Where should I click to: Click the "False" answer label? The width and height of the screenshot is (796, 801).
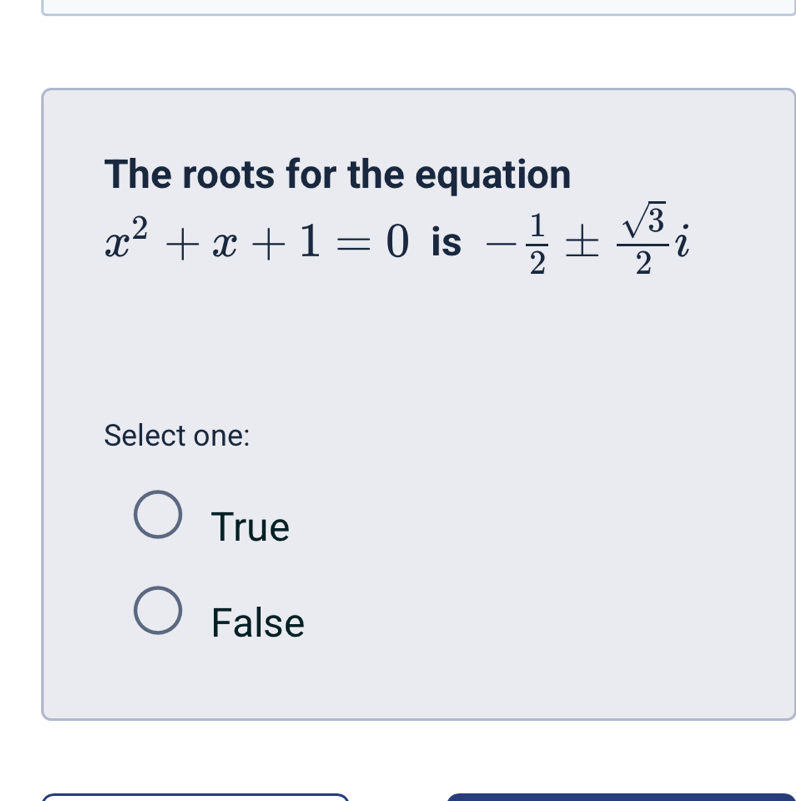pyautogui.click(x=257, y=623)
